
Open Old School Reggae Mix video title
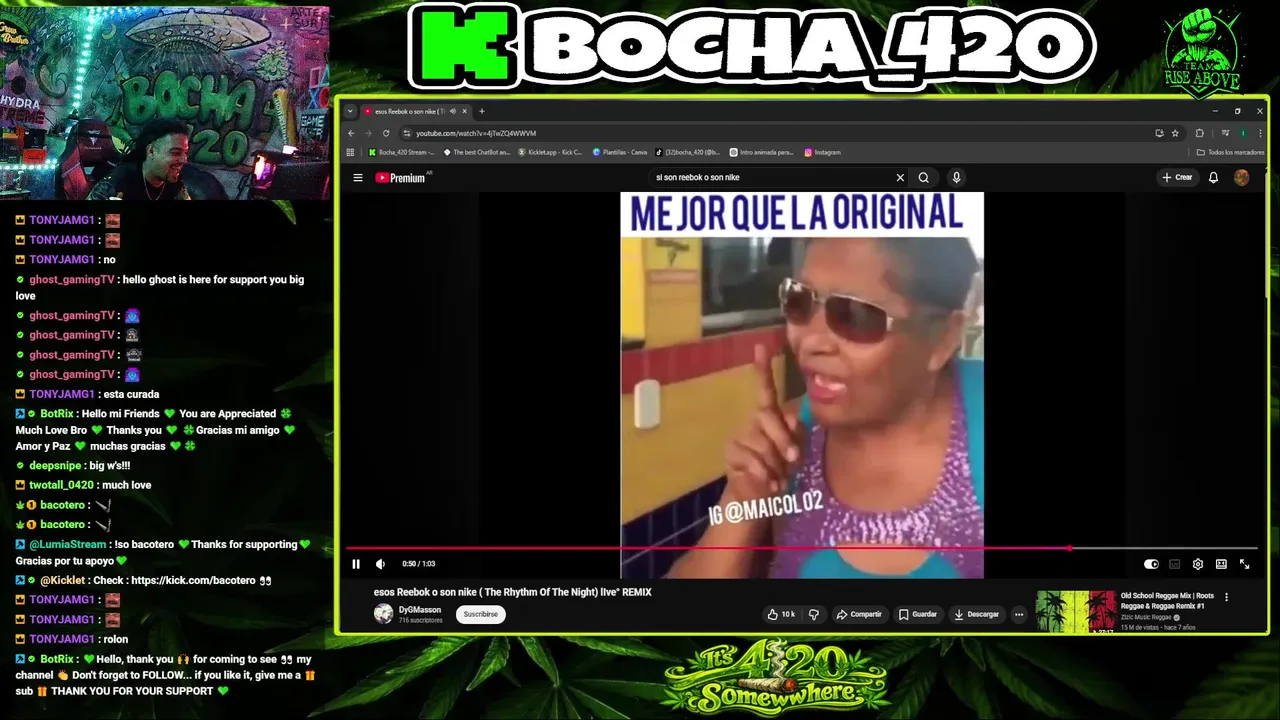tap(1167, 600)
